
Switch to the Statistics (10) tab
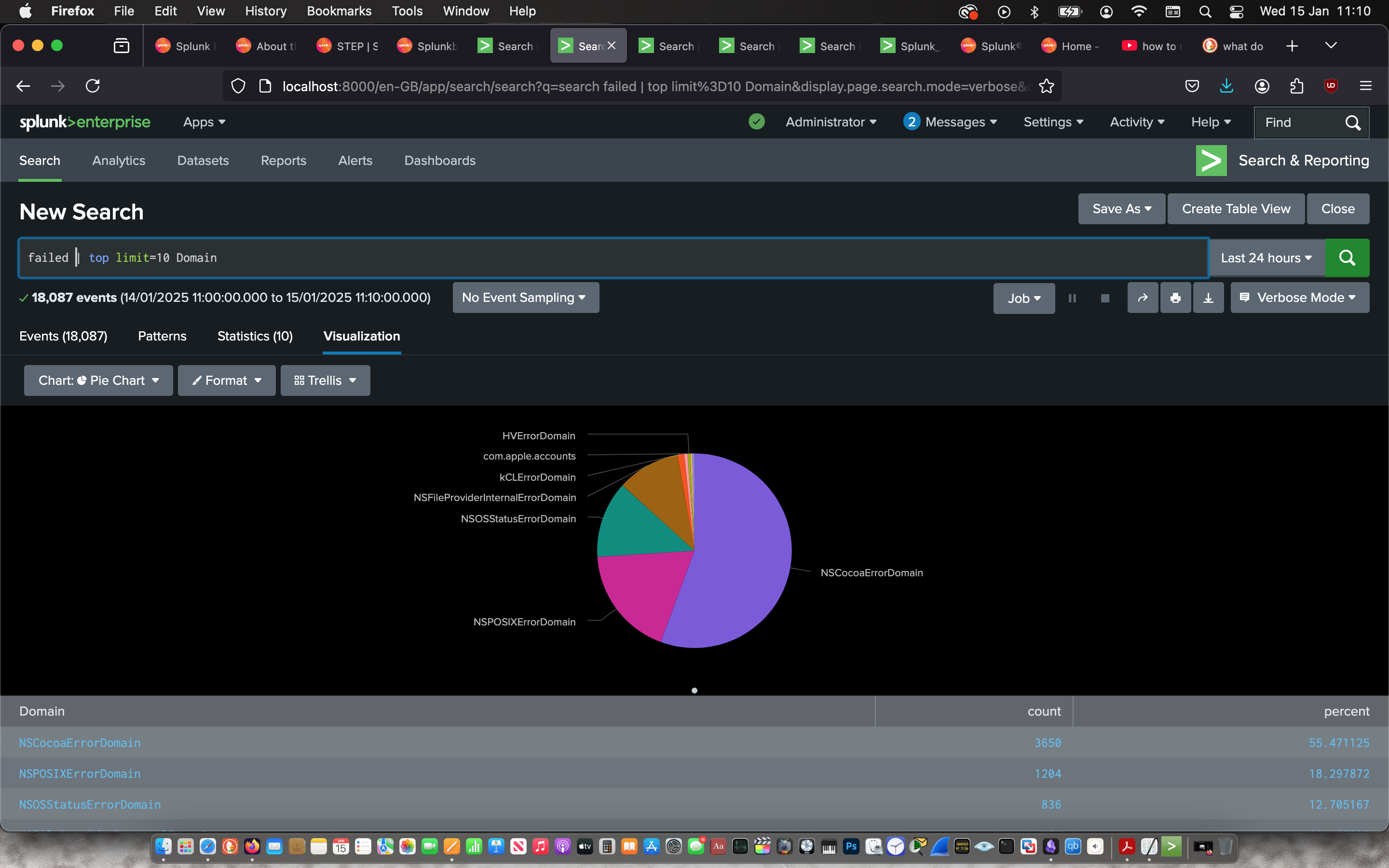pyautogui.click(x=255, y=336)
